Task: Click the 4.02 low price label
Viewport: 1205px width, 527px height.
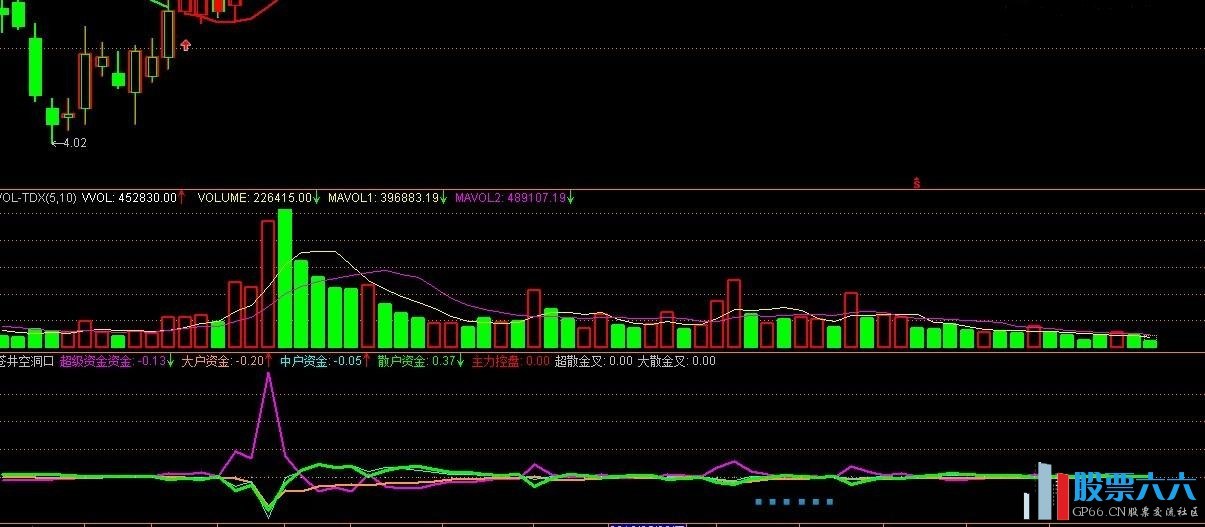Action: pos(73,143)
